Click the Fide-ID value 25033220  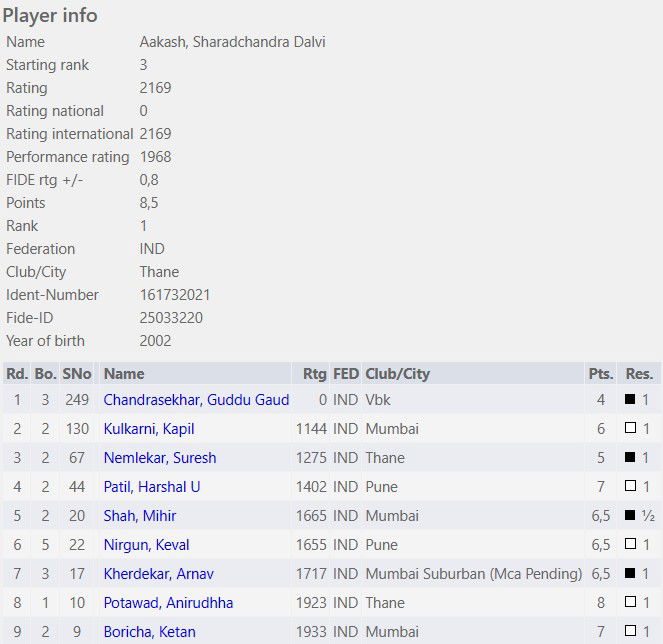[x=171, y=318]
